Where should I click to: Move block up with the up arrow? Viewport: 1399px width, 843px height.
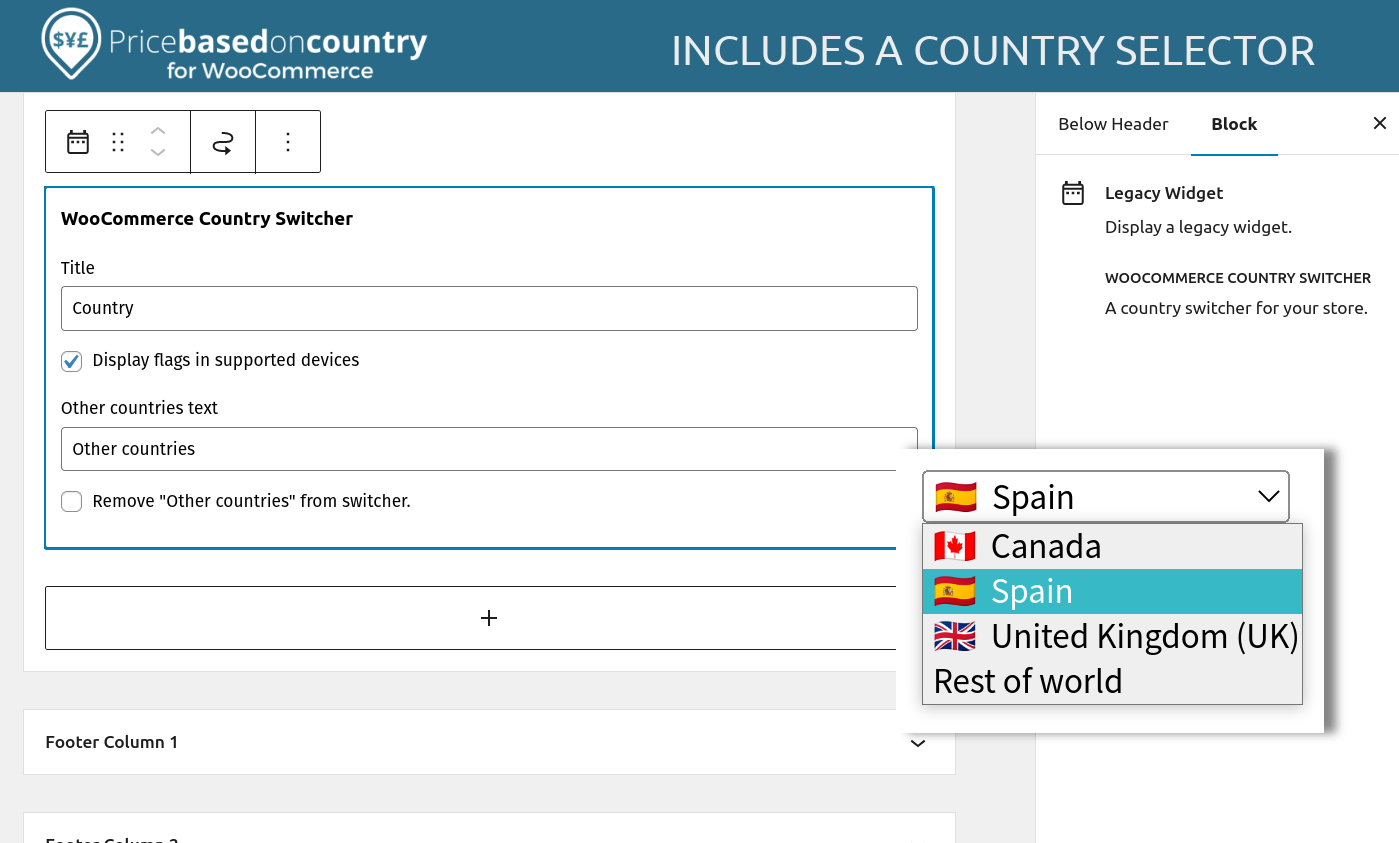158,131
